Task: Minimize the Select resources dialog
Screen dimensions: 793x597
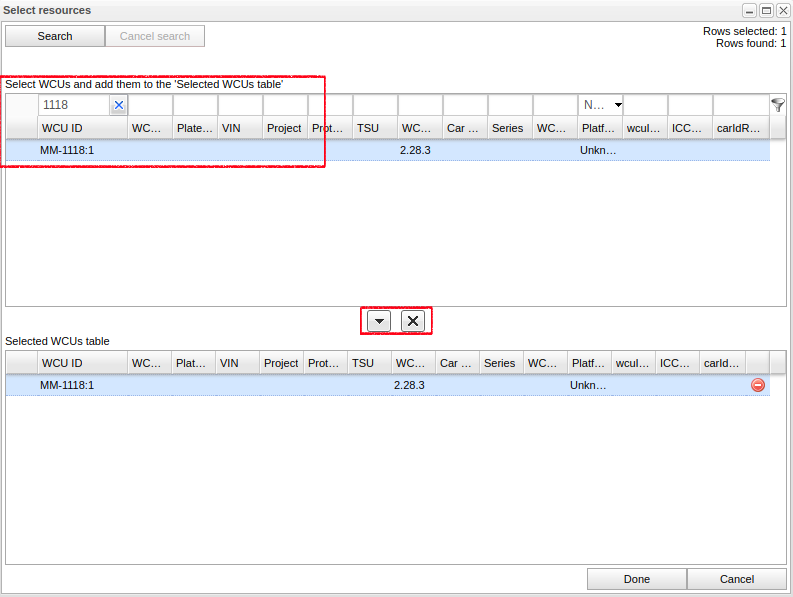Action: point(749,10)
